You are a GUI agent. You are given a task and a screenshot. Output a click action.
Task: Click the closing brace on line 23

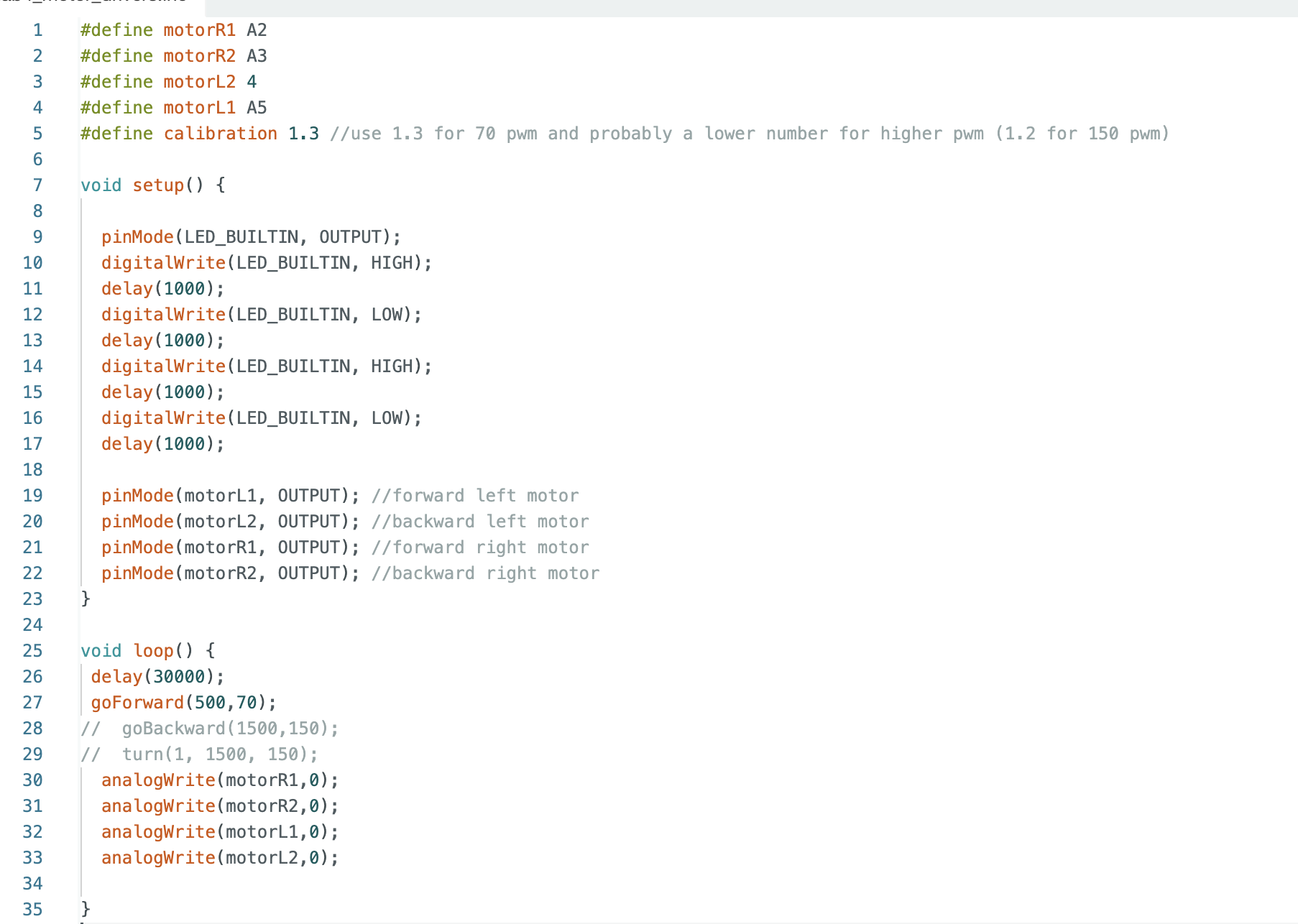coord(86,599)
